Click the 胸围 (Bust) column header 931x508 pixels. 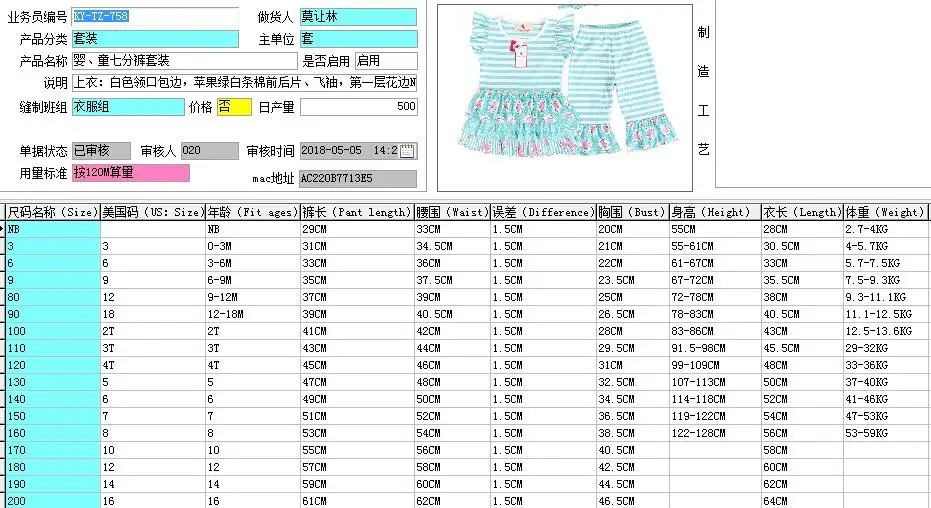point(632,212)
